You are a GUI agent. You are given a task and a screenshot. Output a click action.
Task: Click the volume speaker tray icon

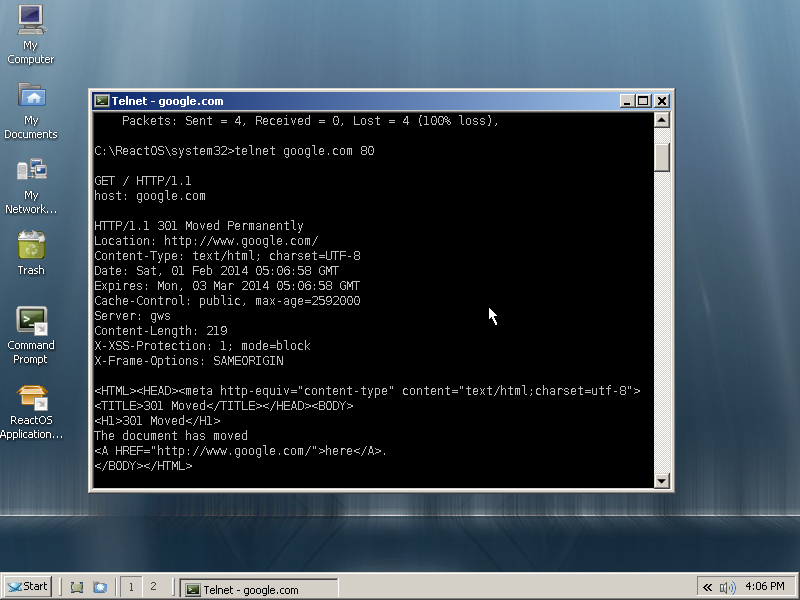pyautogui.click(x=727, y=588)
